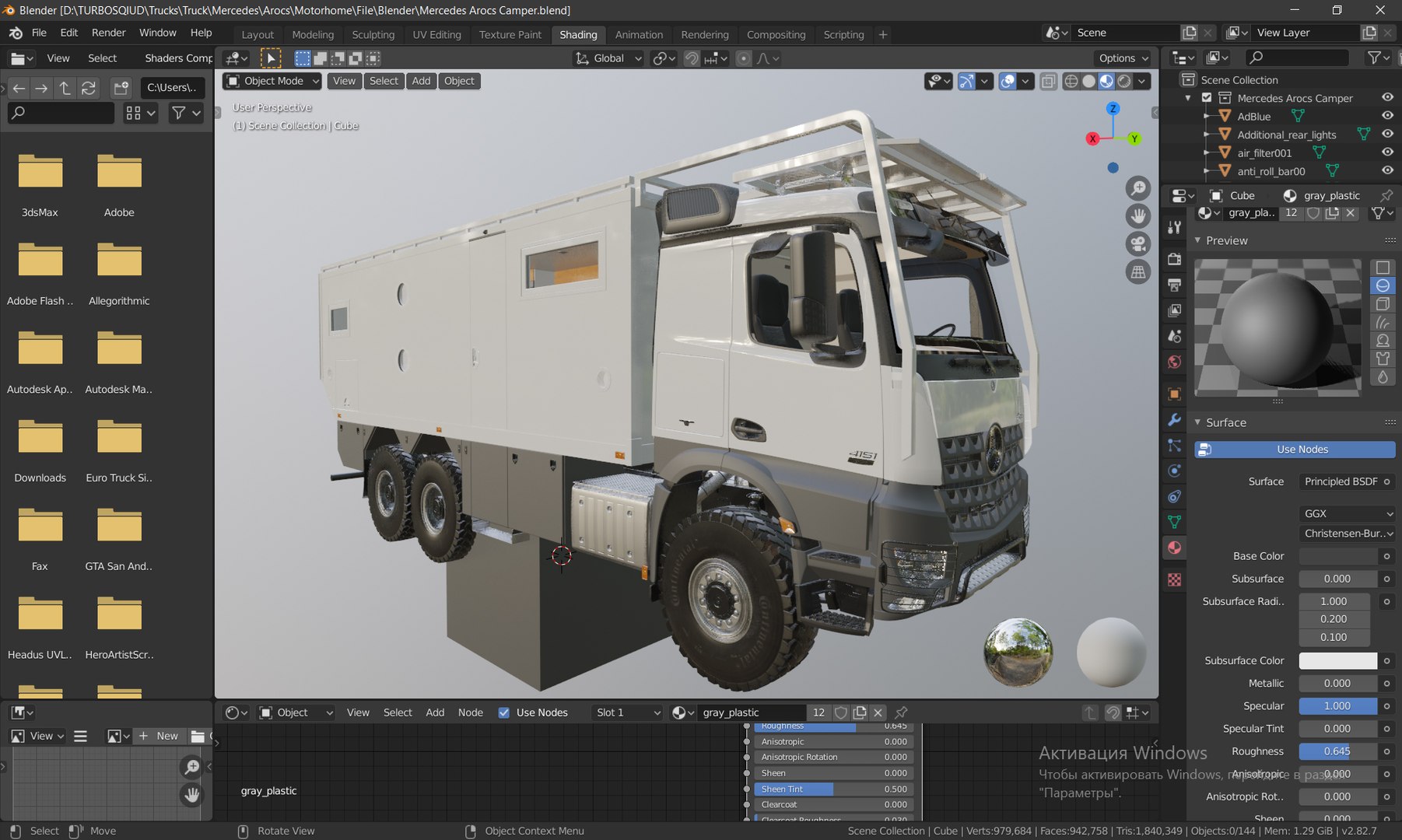Hide Additional_rear_lights in outliner
Viewport: 1402px width, 840px height.
tap(1387, 134)
